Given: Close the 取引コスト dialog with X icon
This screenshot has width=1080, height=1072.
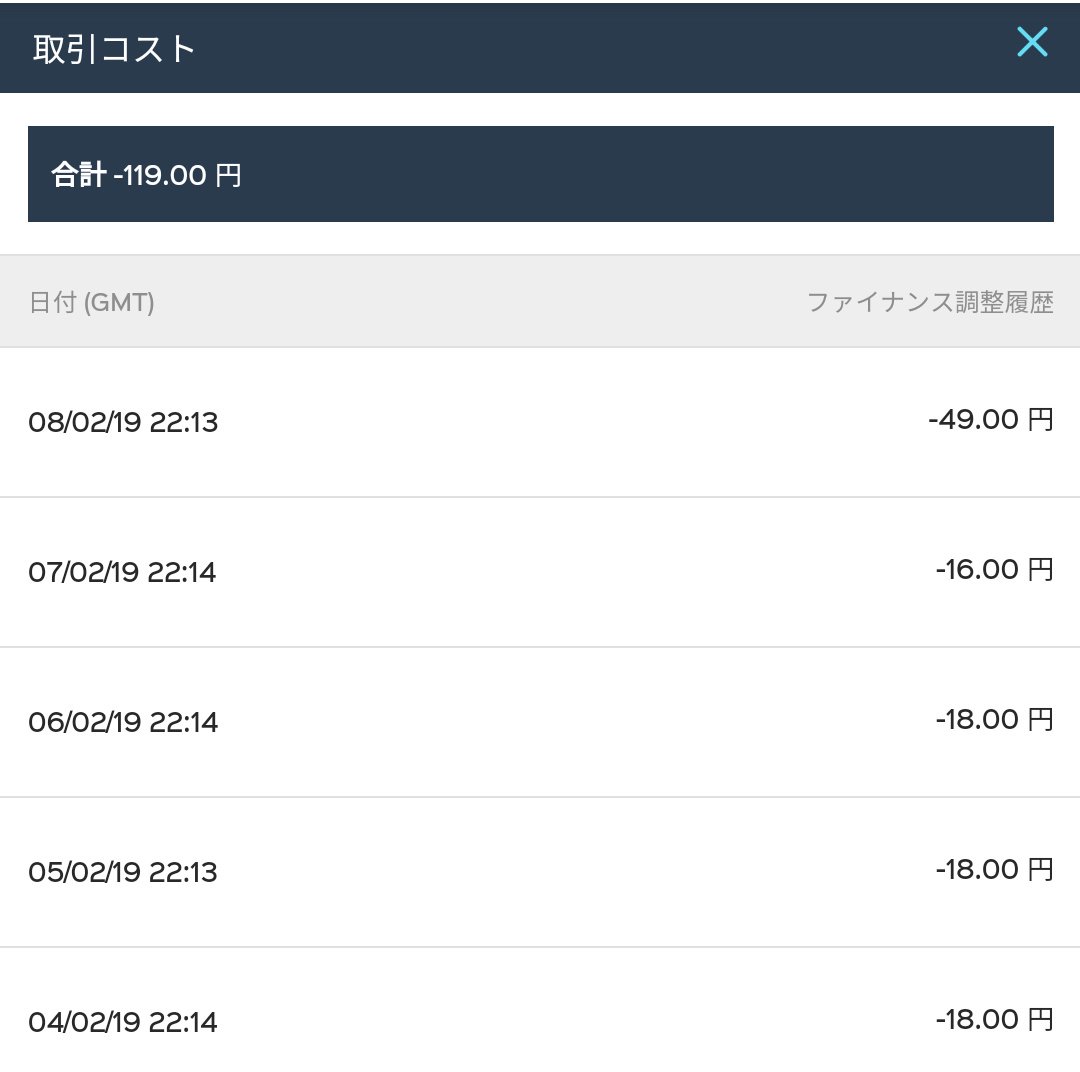Looking at the screenshot, I should pyautogui.click(x=1032, y=42).
